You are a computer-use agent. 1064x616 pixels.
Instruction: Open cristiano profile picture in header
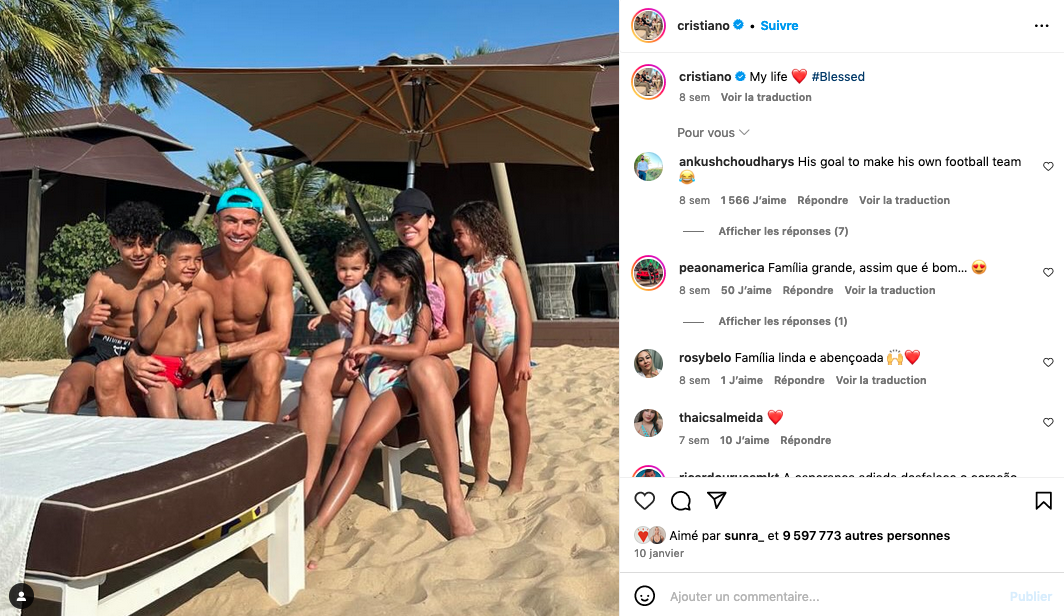click(x=649, y=26)
